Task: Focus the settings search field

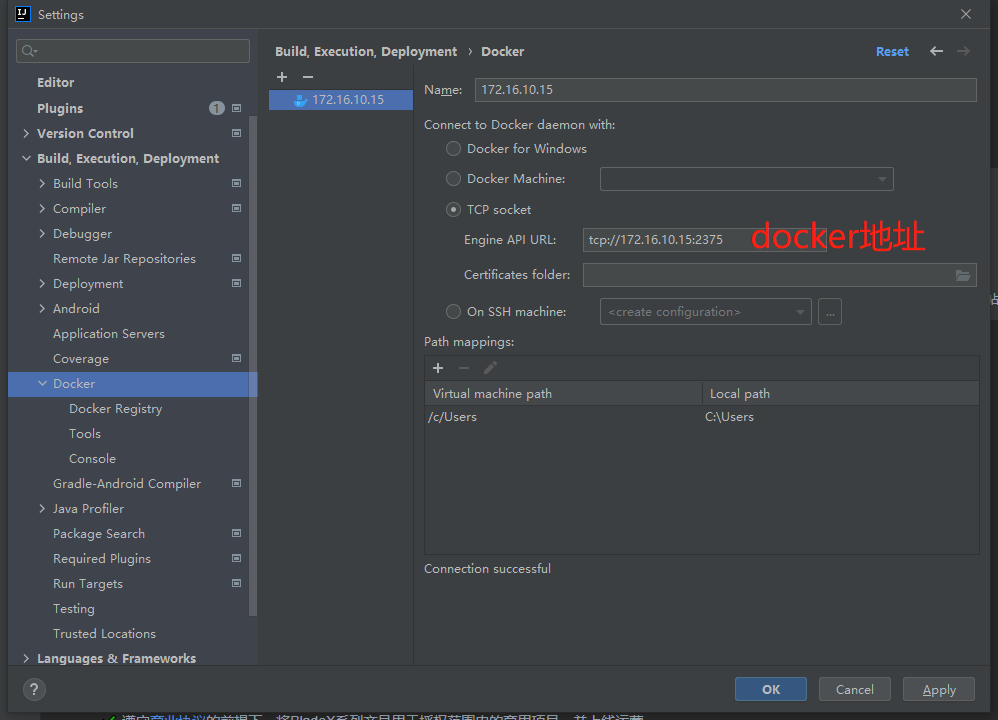Action: 133,51
